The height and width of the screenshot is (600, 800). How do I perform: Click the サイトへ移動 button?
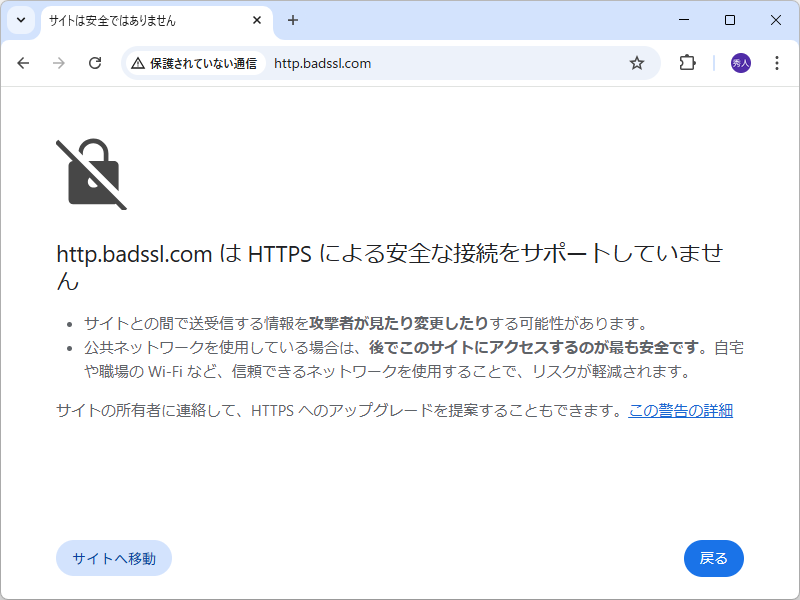tap(113, 558)
